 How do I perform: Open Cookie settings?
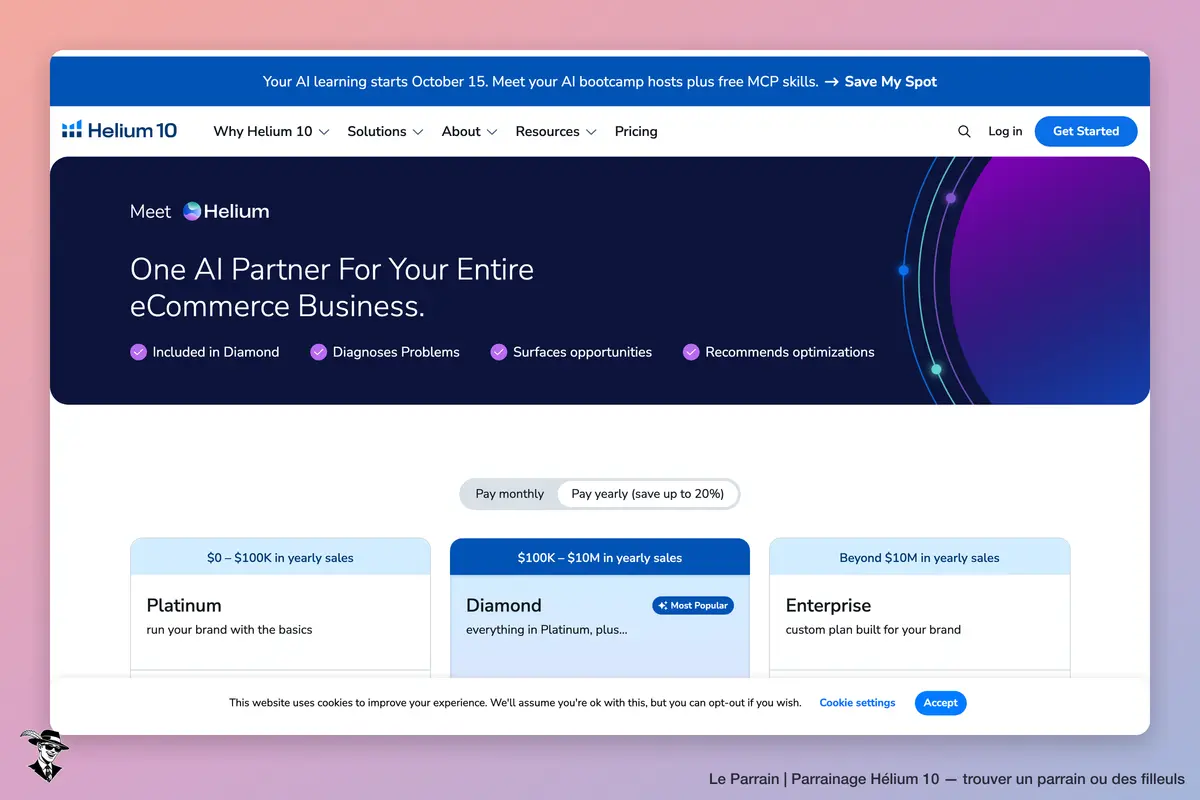click(x=857, y=703)
